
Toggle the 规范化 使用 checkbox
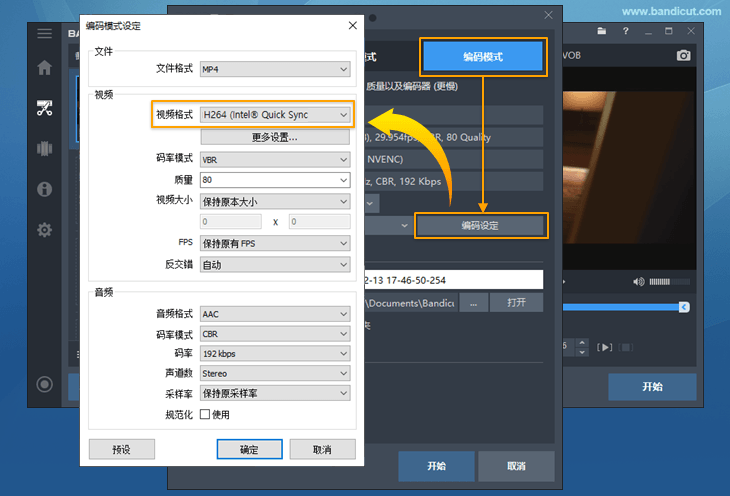click(205, 414)
